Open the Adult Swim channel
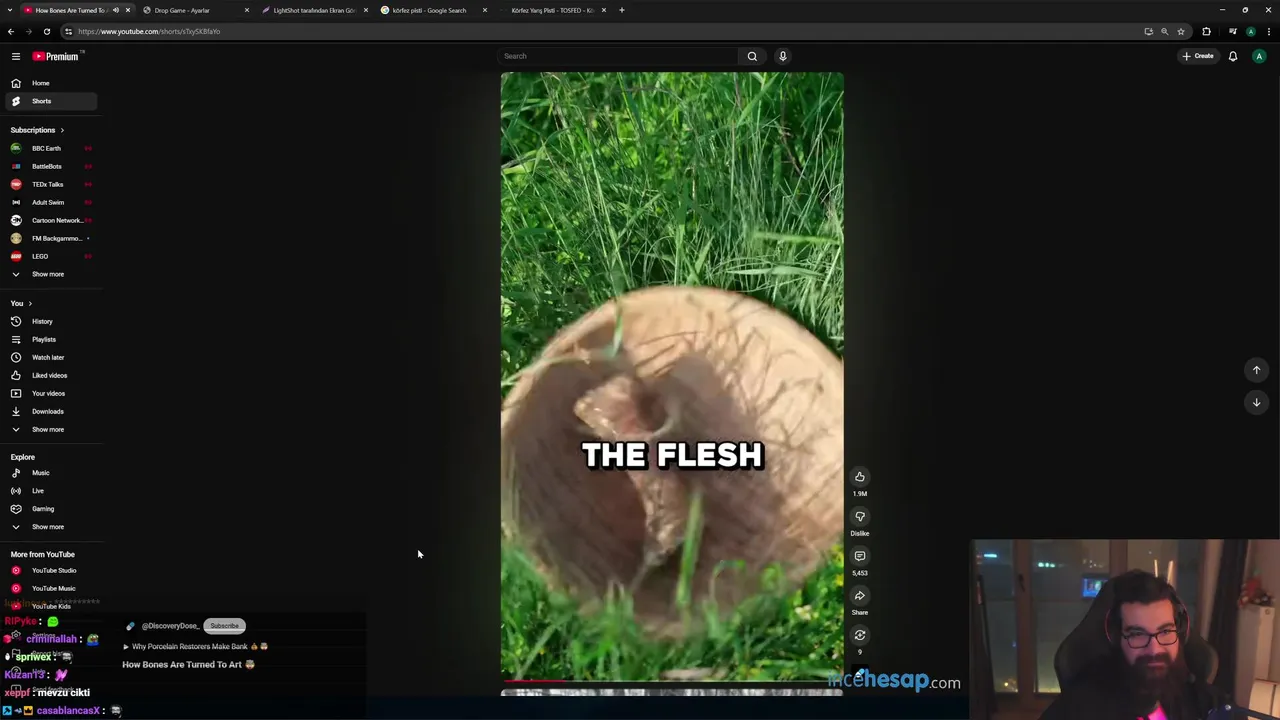 49,202
